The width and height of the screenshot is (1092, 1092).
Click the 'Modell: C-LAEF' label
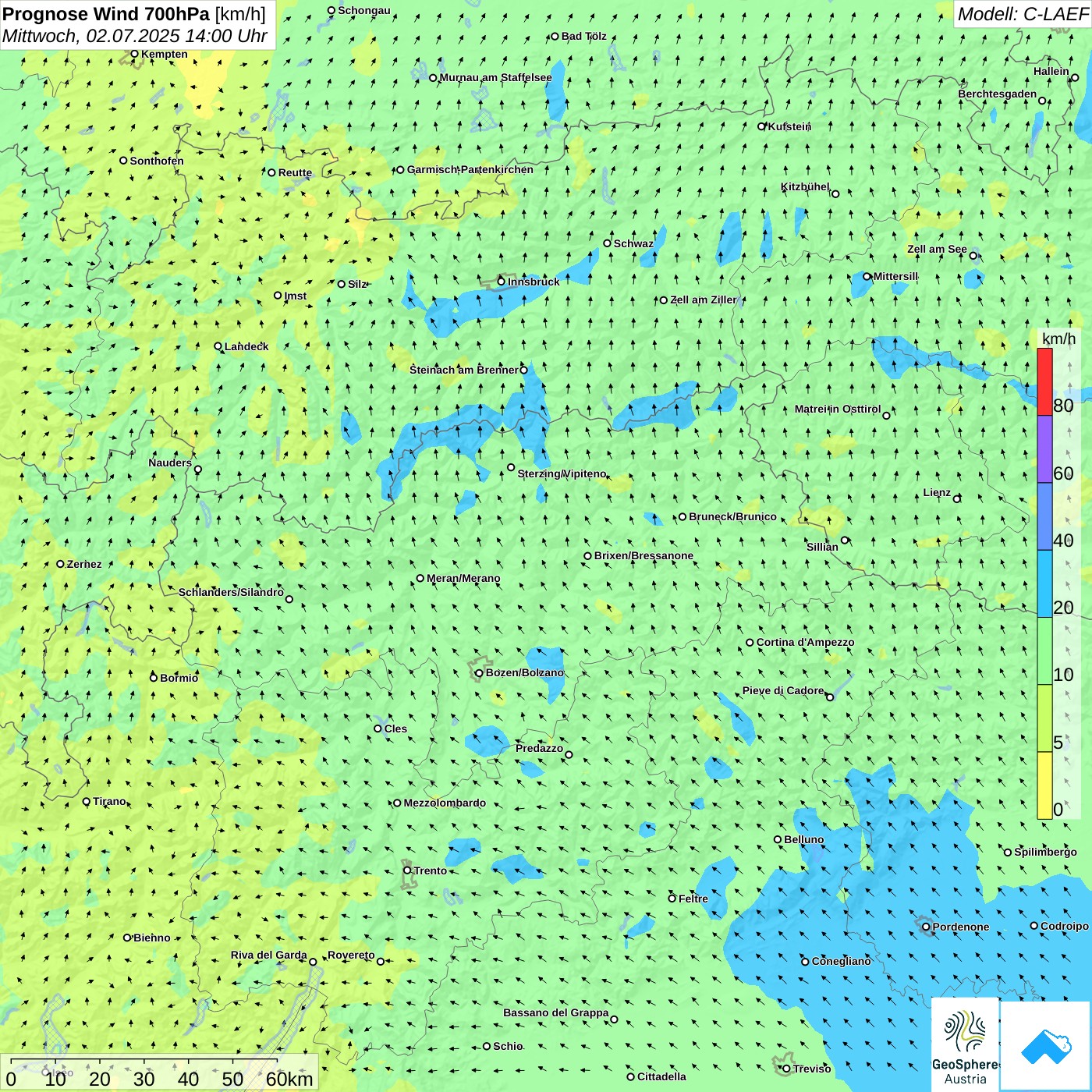click(x=1023, y=13)
